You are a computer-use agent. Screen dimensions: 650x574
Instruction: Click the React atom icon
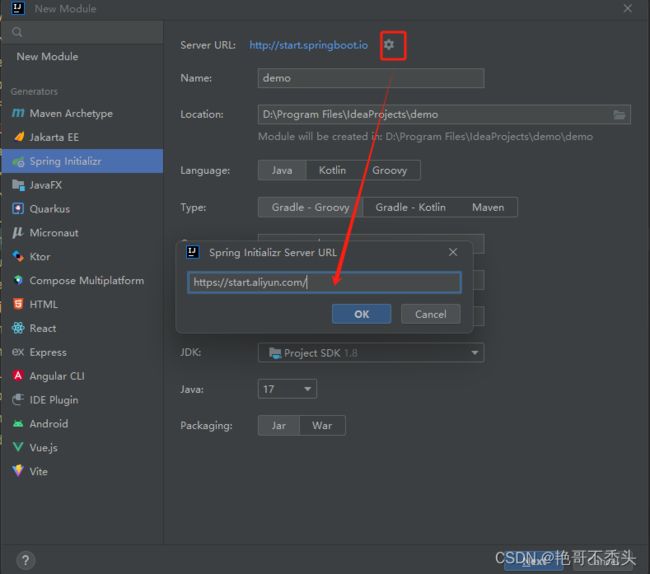18,328
